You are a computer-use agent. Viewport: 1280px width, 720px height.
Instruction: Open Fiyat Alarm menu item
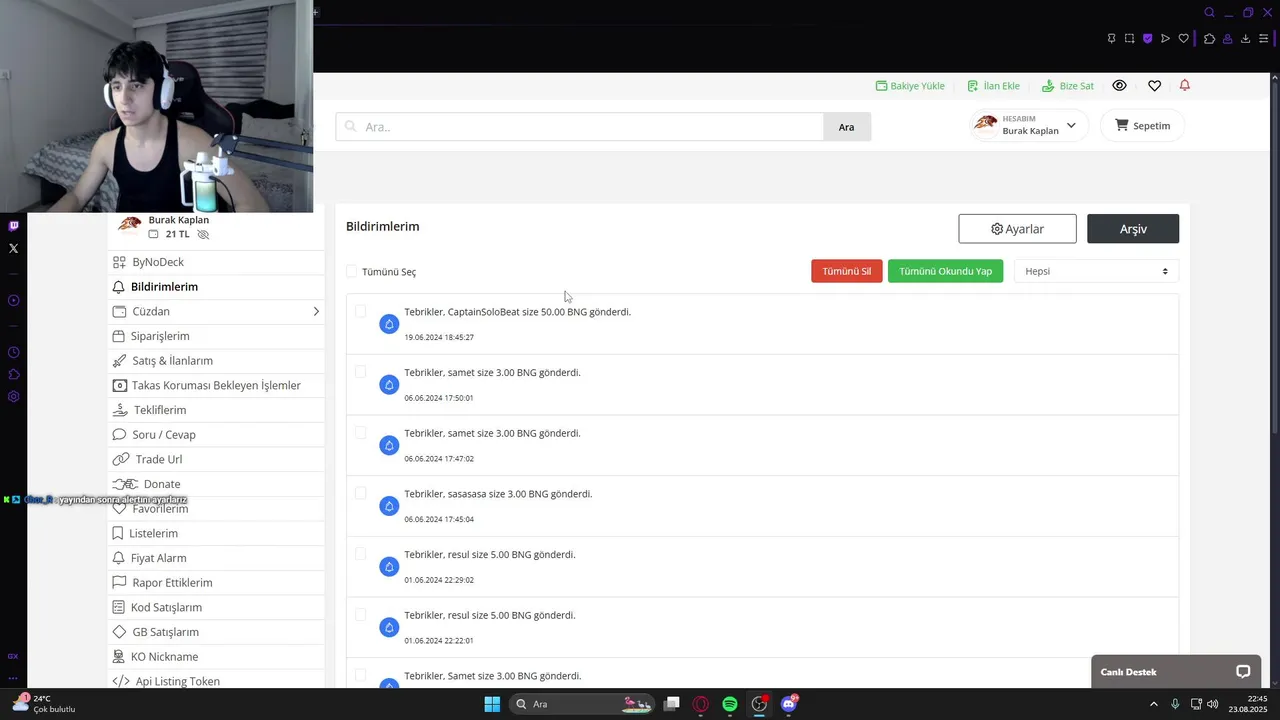[x=216, y=558]
